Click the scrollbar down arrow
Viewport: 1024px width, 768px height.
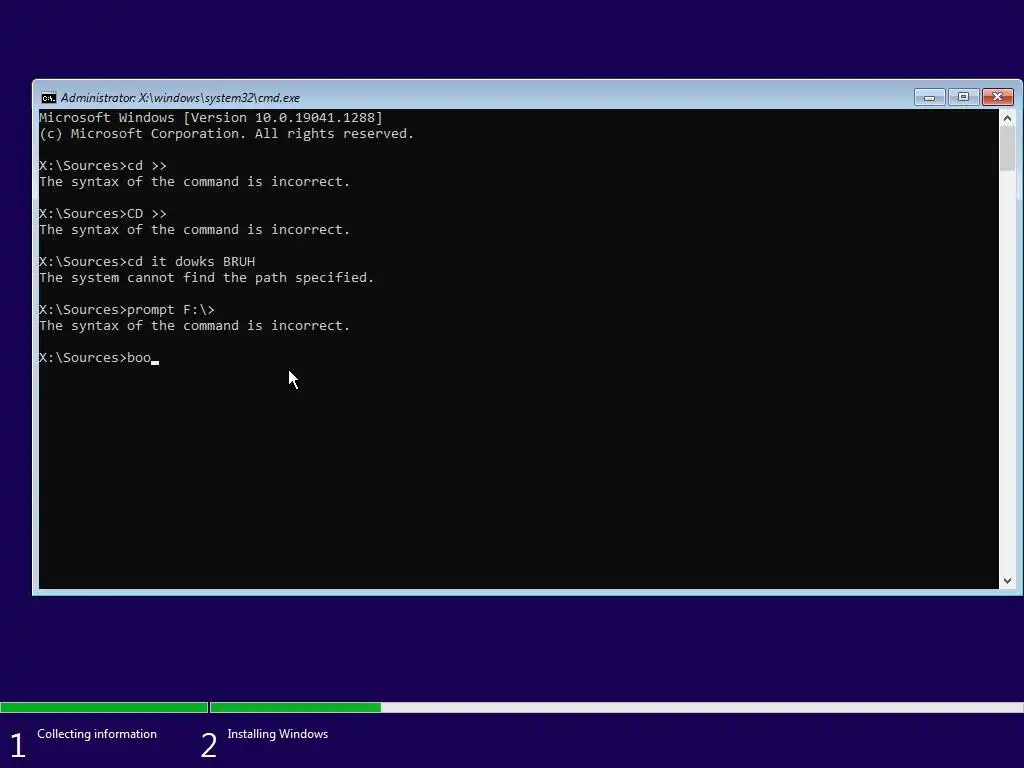(1007, 581)
